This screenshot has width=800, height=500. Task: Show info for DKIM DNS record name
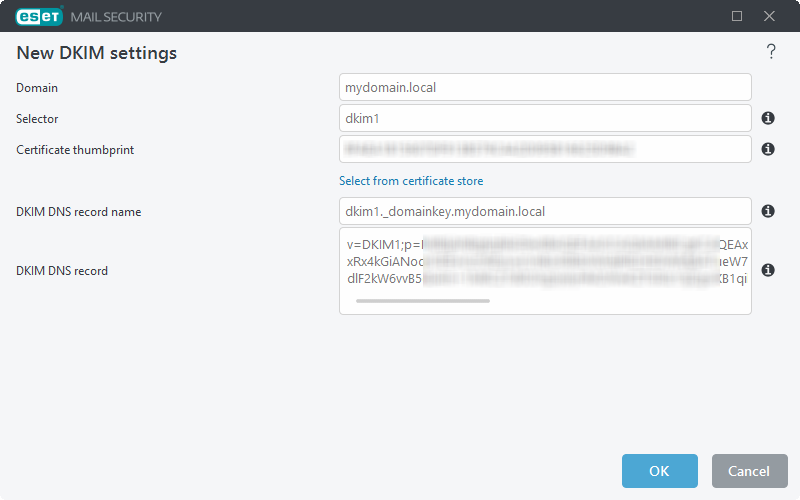coord(769,211)
